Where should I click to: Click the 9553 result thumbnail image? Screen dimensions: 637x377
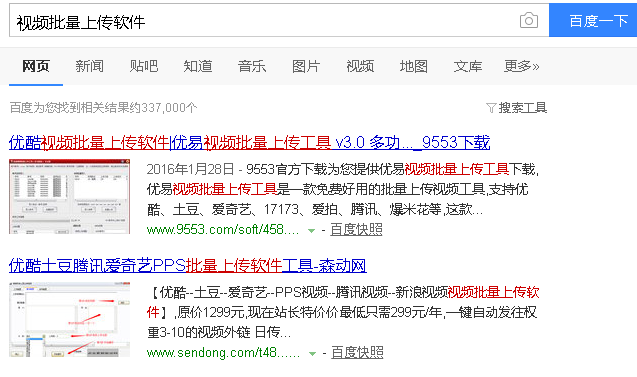tap(69, 197)
